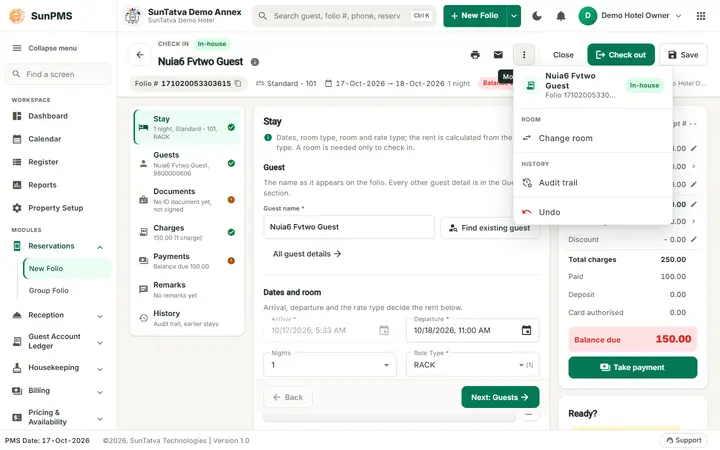This screenshot has width=720, height=450.
Task: Open Demo Hotel Owner account menu
Action: tap(630, 16)
